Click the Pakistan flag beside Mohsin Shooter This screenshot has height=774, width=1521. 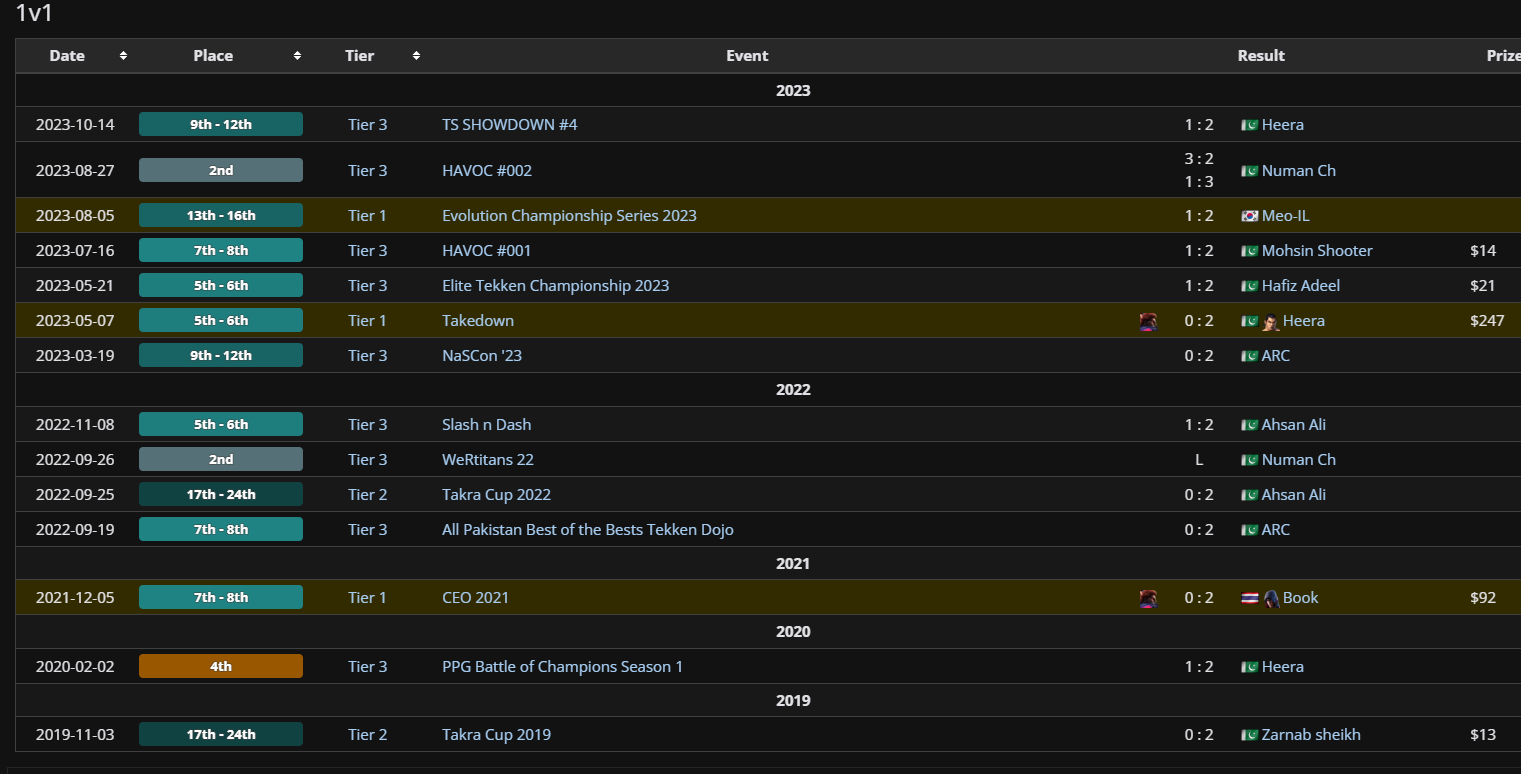click(1249, 251)
